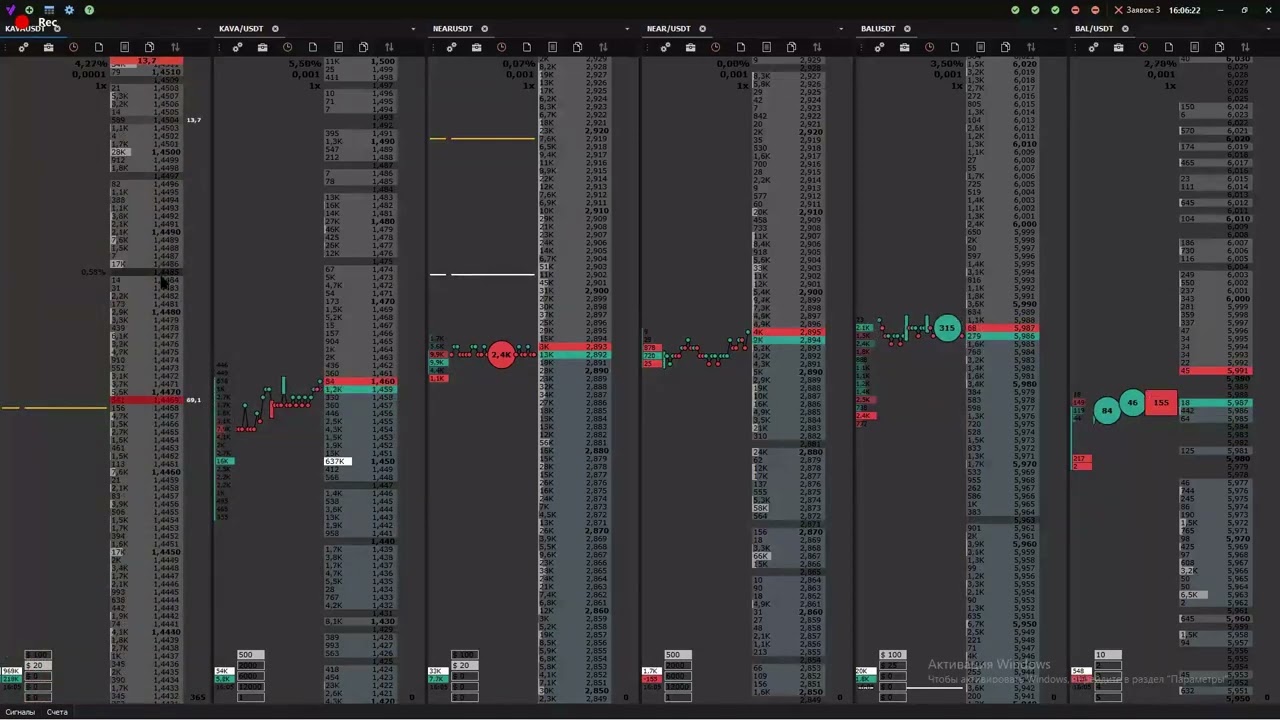
Task: Close the NEARUSDT tab
Action: 485,29
